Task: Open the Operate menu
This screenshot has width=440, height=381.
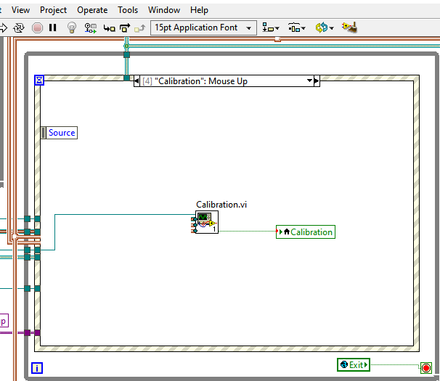Action: point(92,10)
